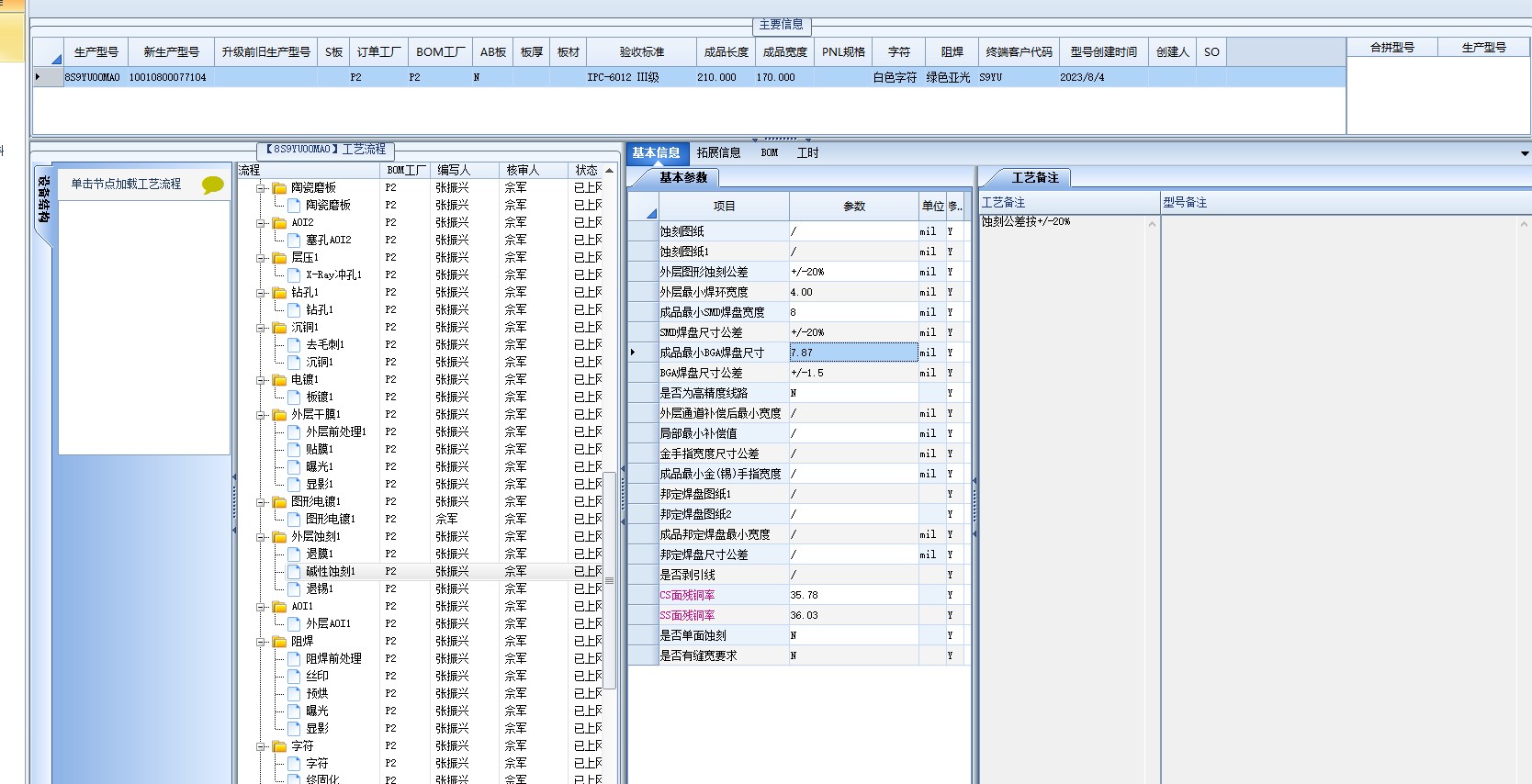Click the CS面残铜率 value 35.78
The image size is (1532, 784).
[853, 595]
